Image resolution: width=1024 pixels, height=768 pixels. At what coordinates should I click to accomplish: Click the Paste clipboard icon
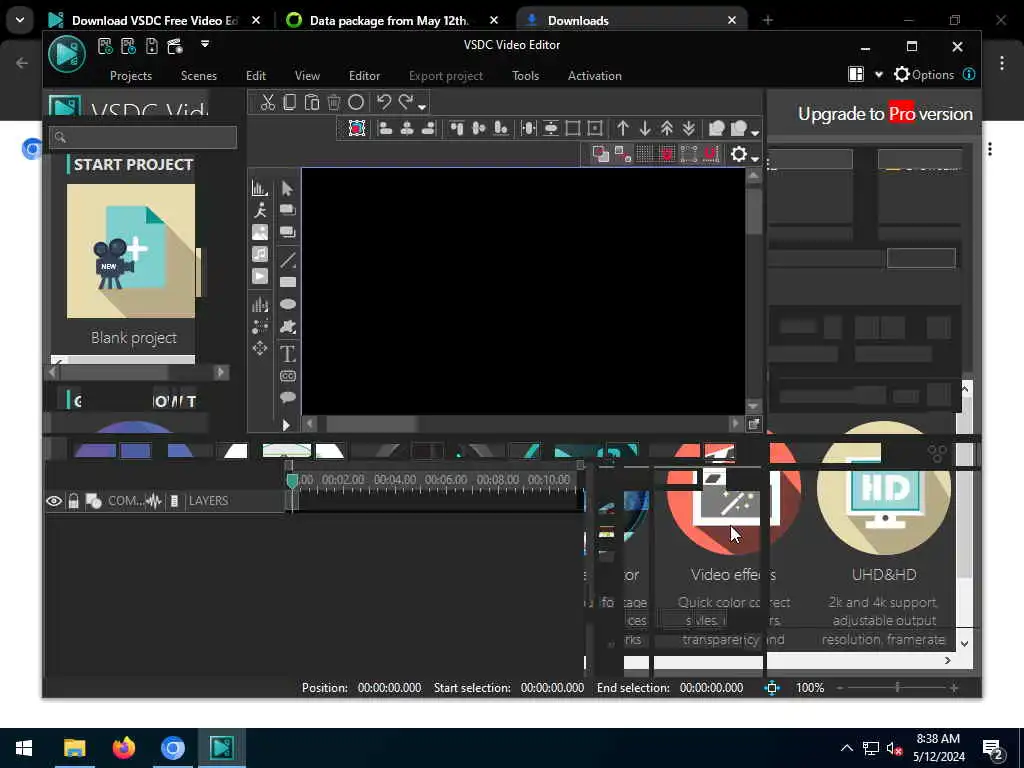312,103
